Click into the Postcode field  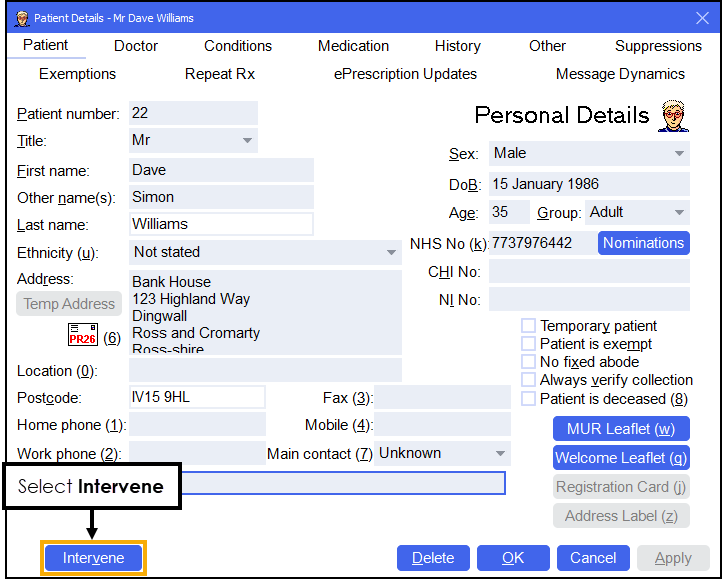pyautogui.click(x=197, y=397)
